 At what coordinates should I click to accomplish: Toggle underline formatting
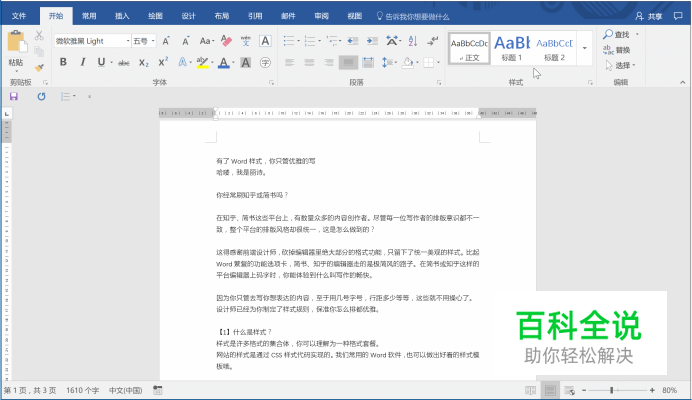[102, 62]
